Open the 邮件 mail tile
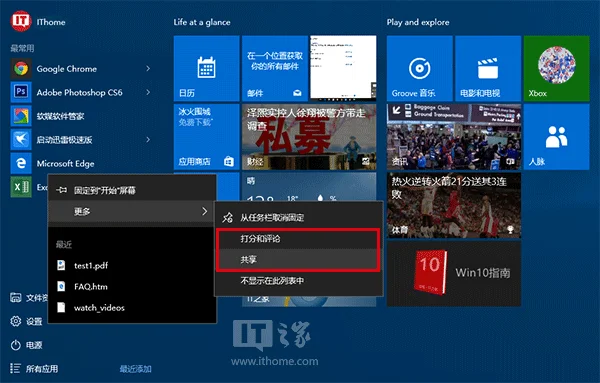 (275, 68)
